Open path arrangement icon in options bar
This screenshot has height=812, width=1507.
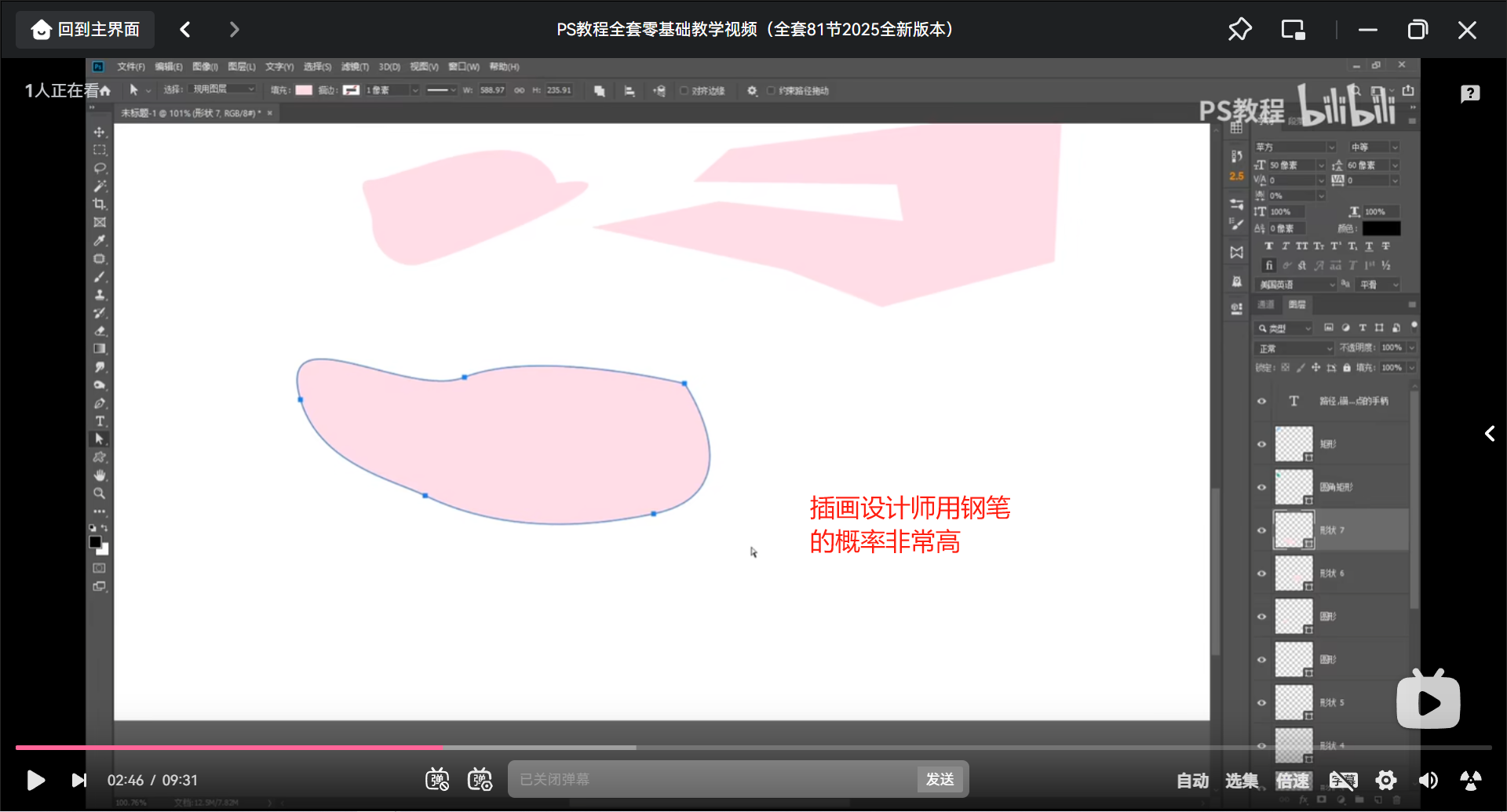click(x=659, y=91)
